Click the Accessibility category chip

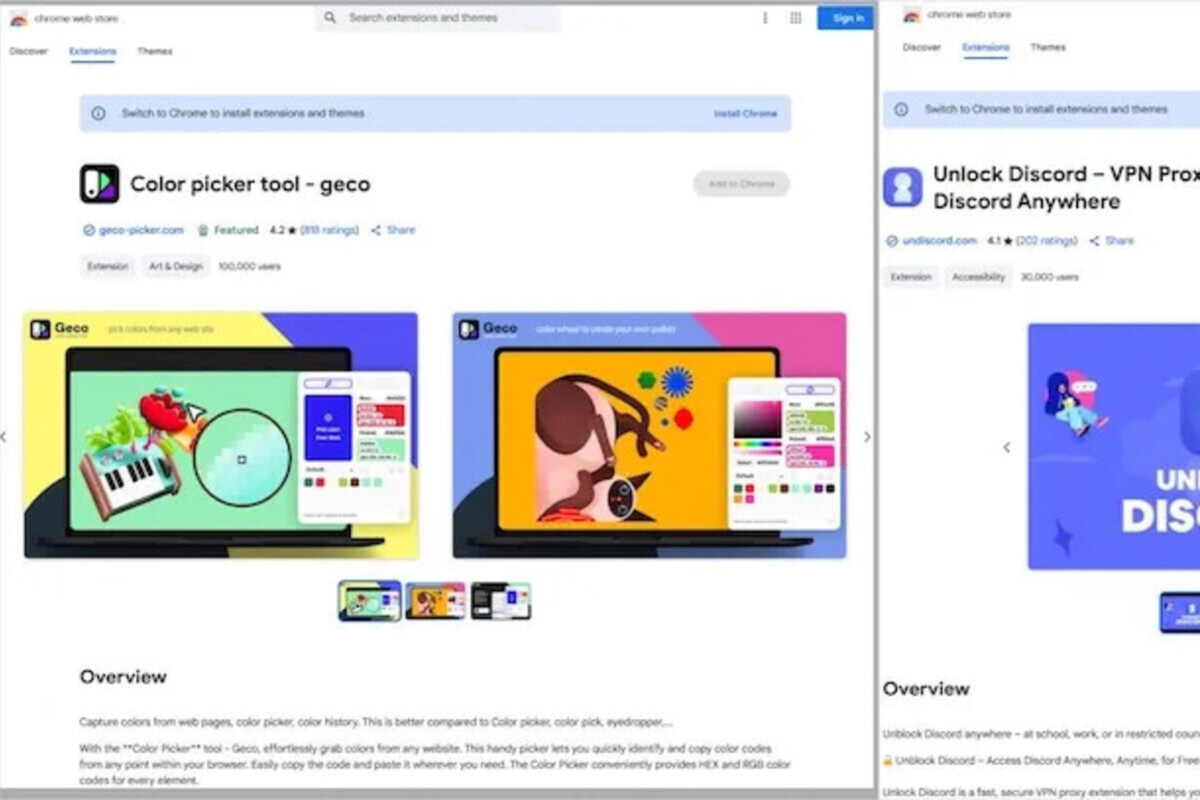(x=979, y=277)
